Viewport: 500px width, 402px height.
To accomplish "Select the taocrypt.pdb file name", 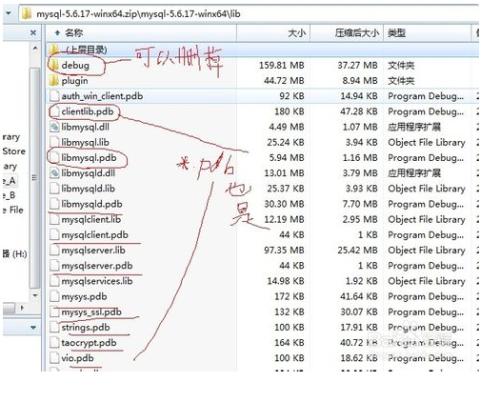I will 89,343.
